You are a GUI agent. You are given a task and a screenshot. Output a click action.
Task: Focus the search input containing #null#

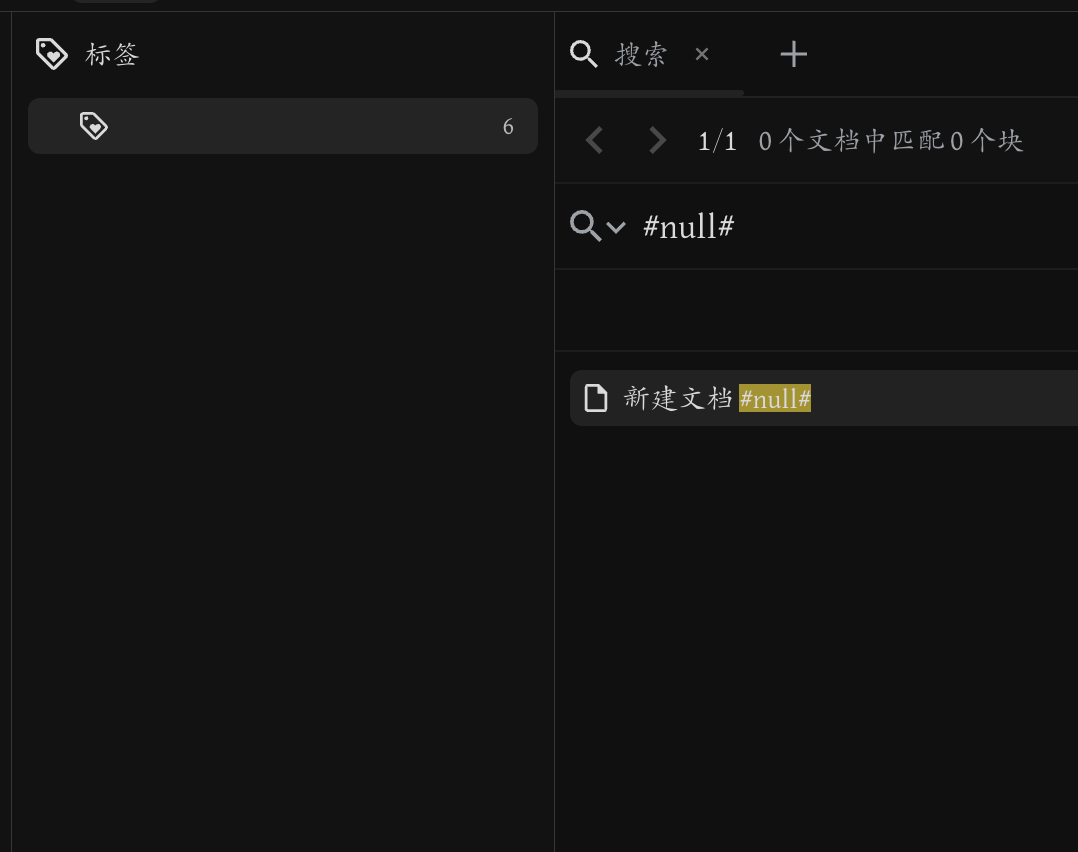(x=688, y=226)
